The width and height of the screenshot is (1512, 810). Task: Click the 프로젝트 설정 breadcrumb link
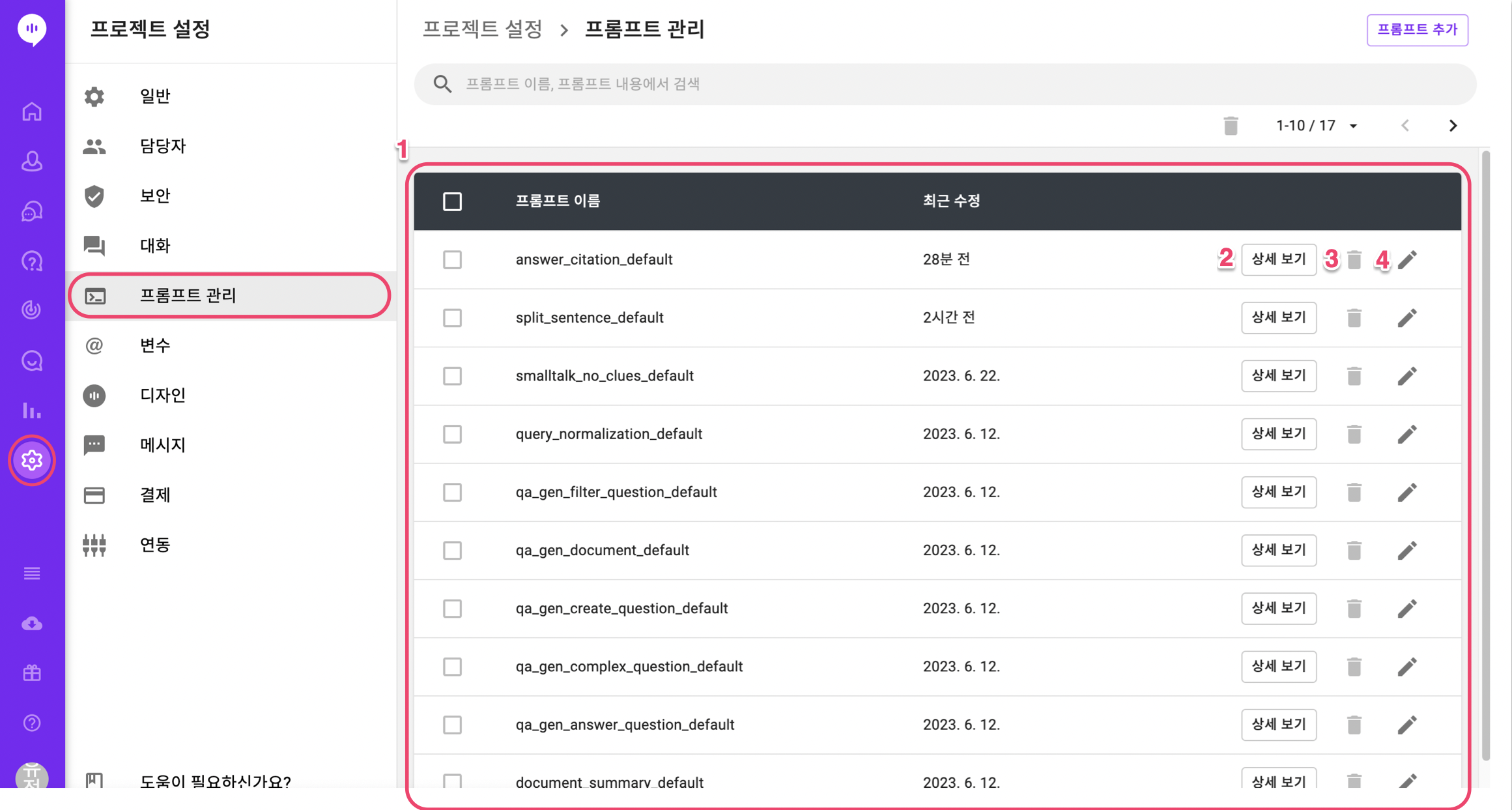click(x=482, y=29)
